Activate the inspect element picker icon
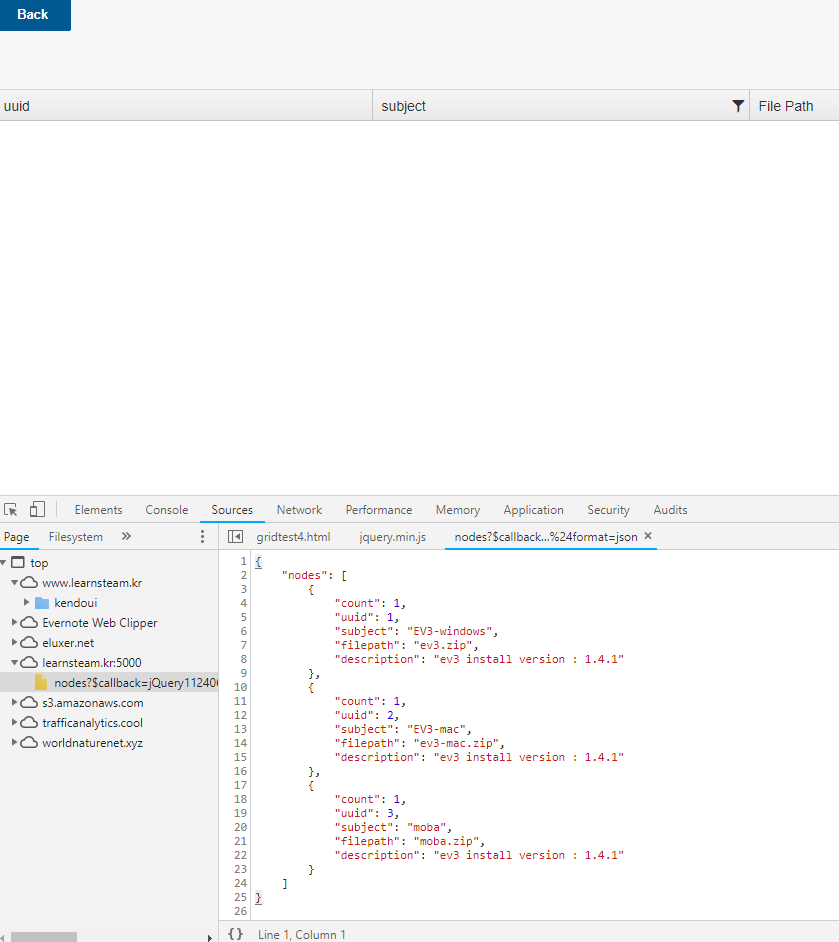 point(11,510)
